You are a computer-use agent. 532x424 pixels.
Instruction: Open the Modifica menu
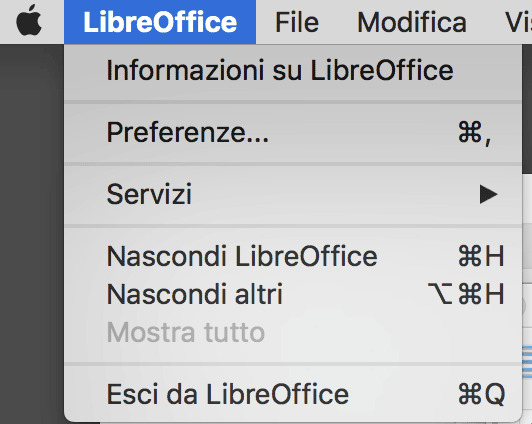tap(412, 22)
